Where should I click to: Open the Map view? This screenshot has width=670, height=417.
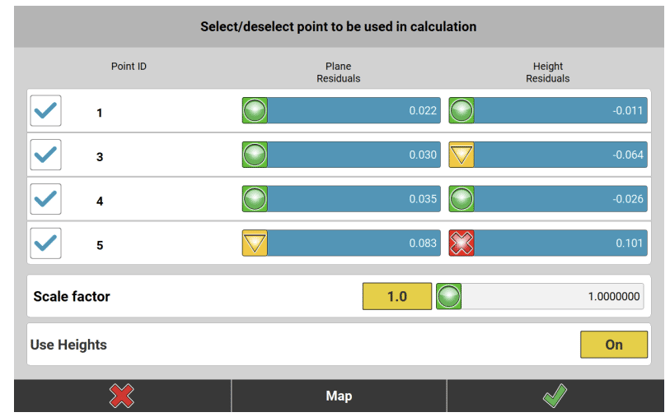click(338, 396)
